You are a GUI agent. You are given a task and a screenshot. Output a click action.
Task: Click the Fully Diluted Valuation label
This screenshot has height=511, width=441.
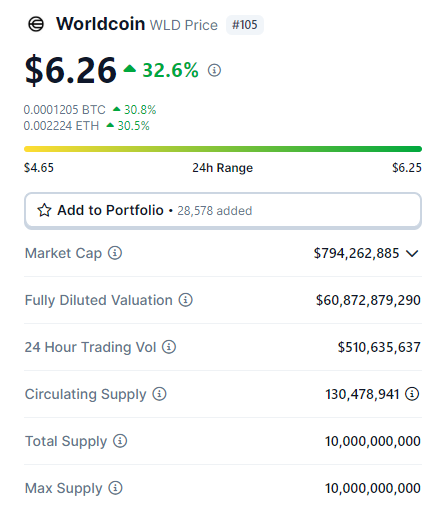coord(99,300)
